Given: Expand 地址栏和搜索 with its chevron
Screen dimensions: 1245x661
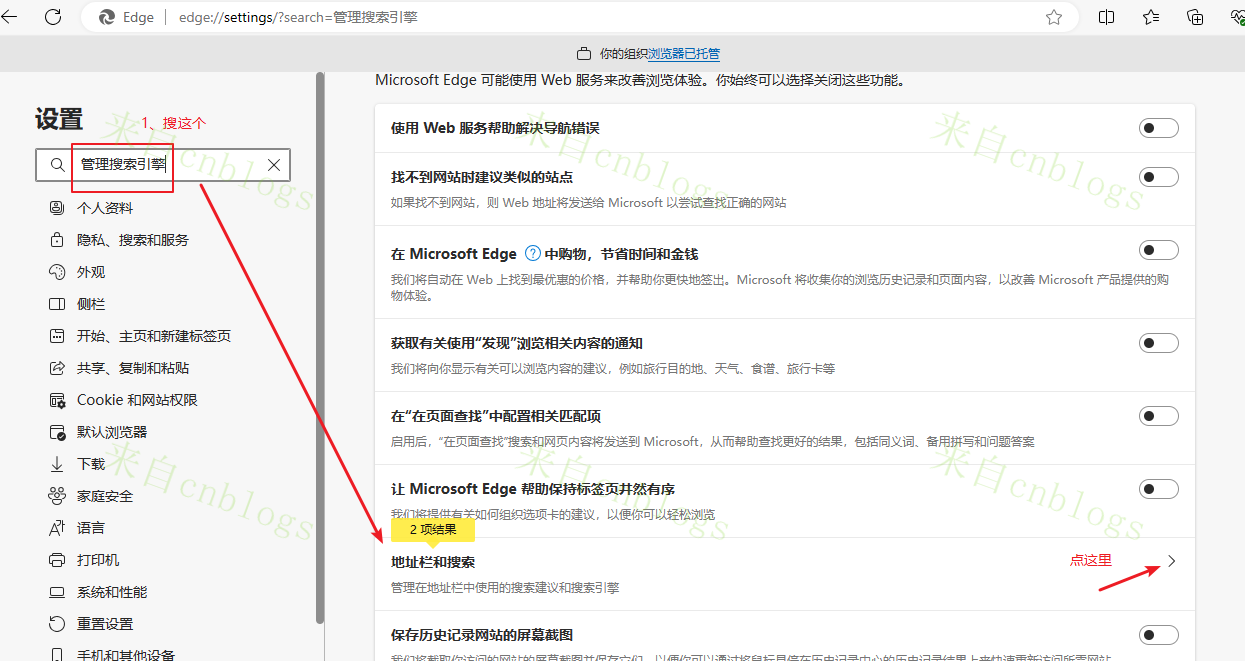Looking at the screenshot, I should pos(1170,561).
